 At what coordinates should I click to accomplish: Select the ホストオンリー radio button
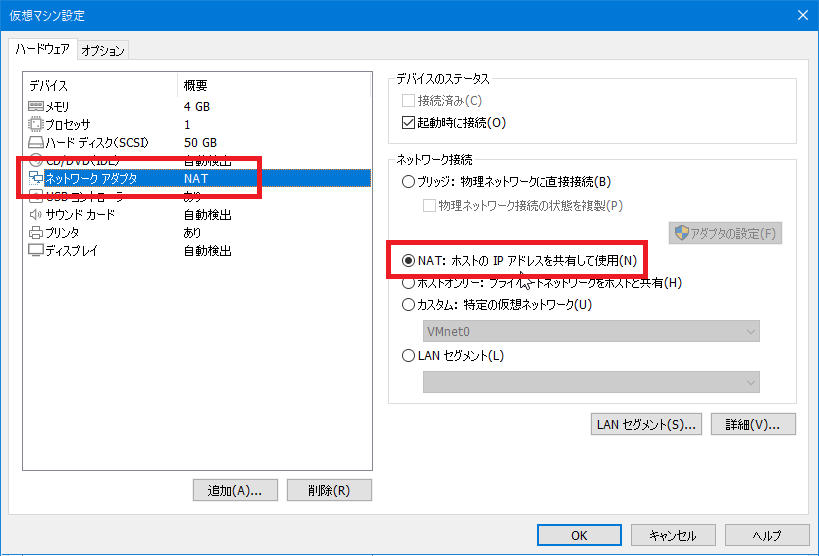pyautogui.click(x=408, y=283)
